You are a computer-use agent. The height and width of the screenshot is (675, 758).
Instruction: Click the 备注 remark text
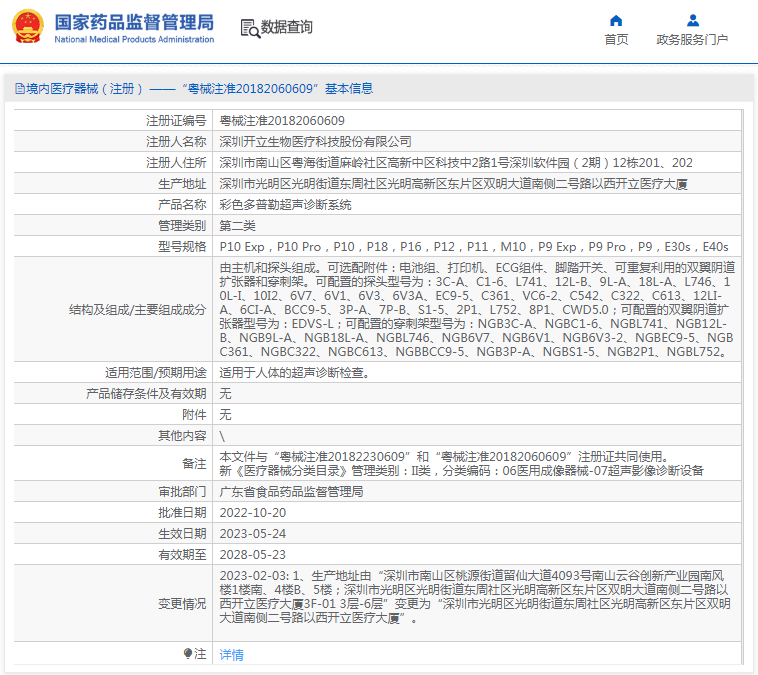(x=461, y=463)
